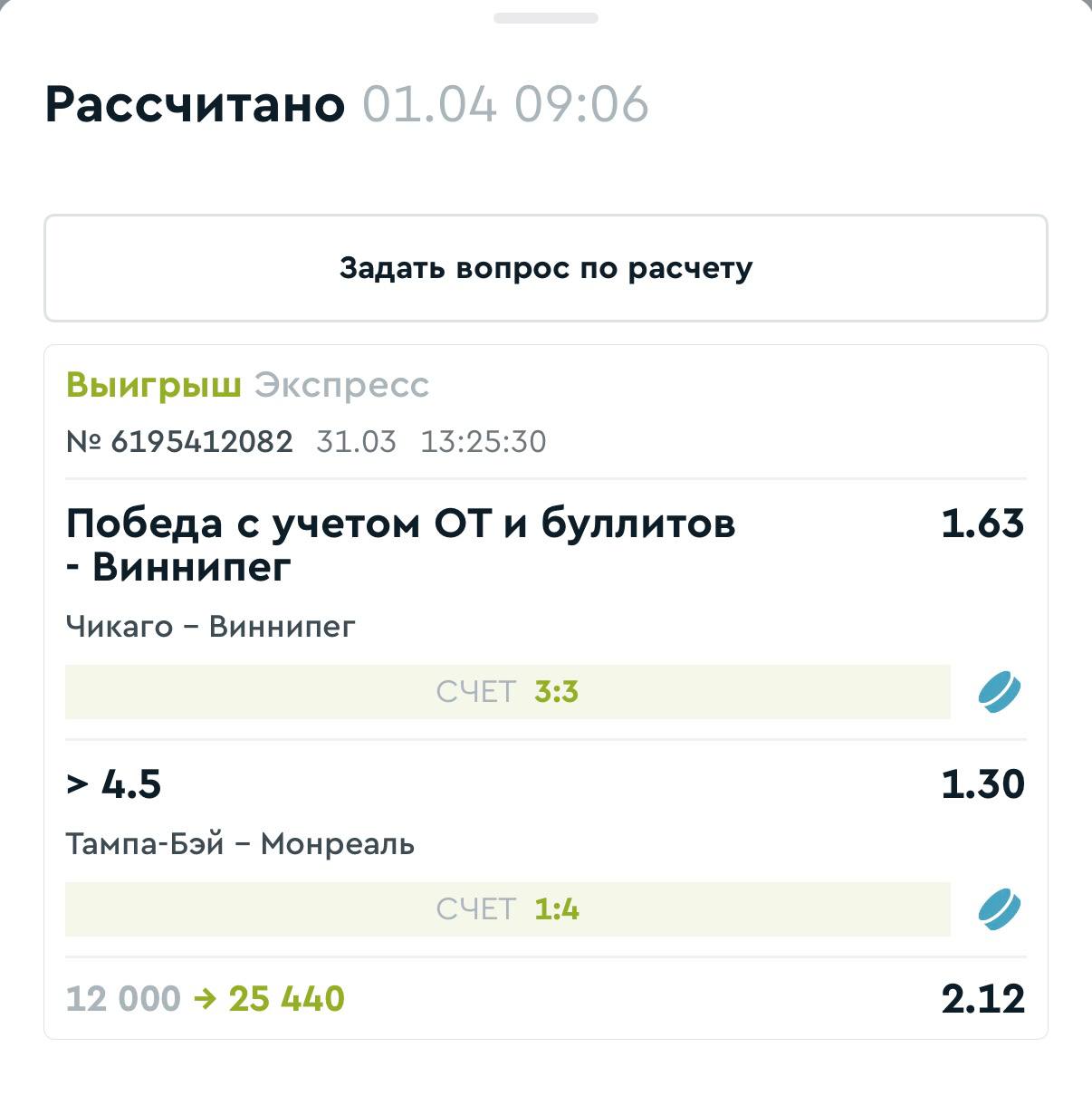Click the hockey puck icon for Чикаго – Виннипег
The height and width of the screenshot is (1105, 1092).
(x=999, y=692)
